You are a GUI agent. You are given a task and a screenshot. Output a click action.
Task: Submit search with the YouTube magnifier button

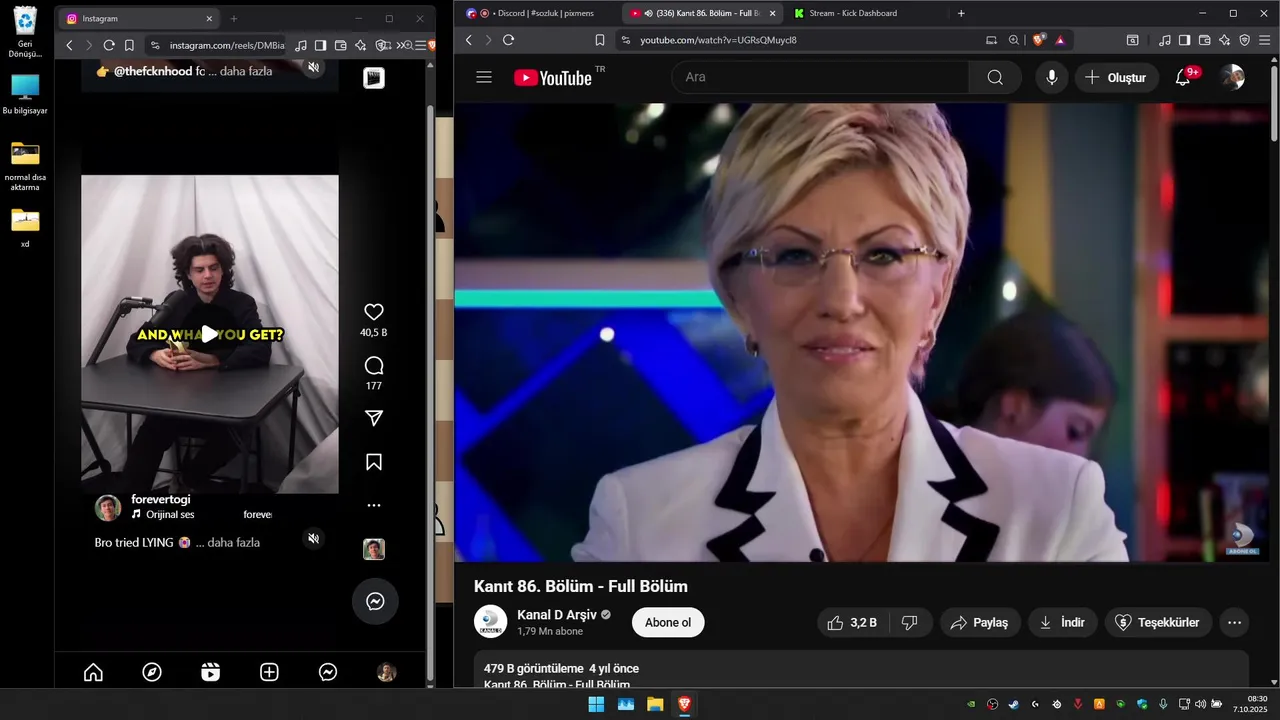(x=995, y=77)
